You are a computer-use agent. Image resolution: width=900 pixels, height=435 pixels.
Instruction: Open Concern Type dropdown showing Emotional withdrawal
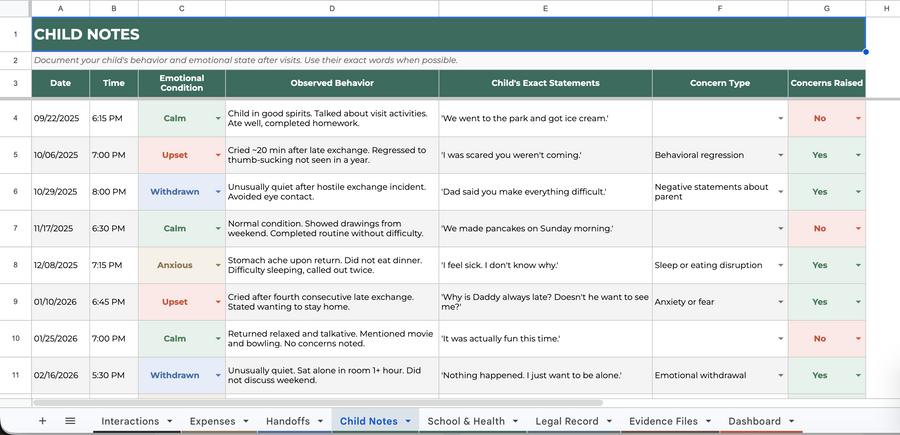[781, 375]
